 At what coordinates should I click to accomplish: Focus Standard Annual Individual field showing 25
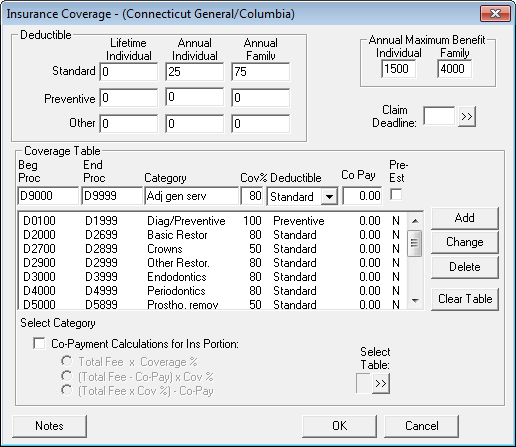(194, 71)
